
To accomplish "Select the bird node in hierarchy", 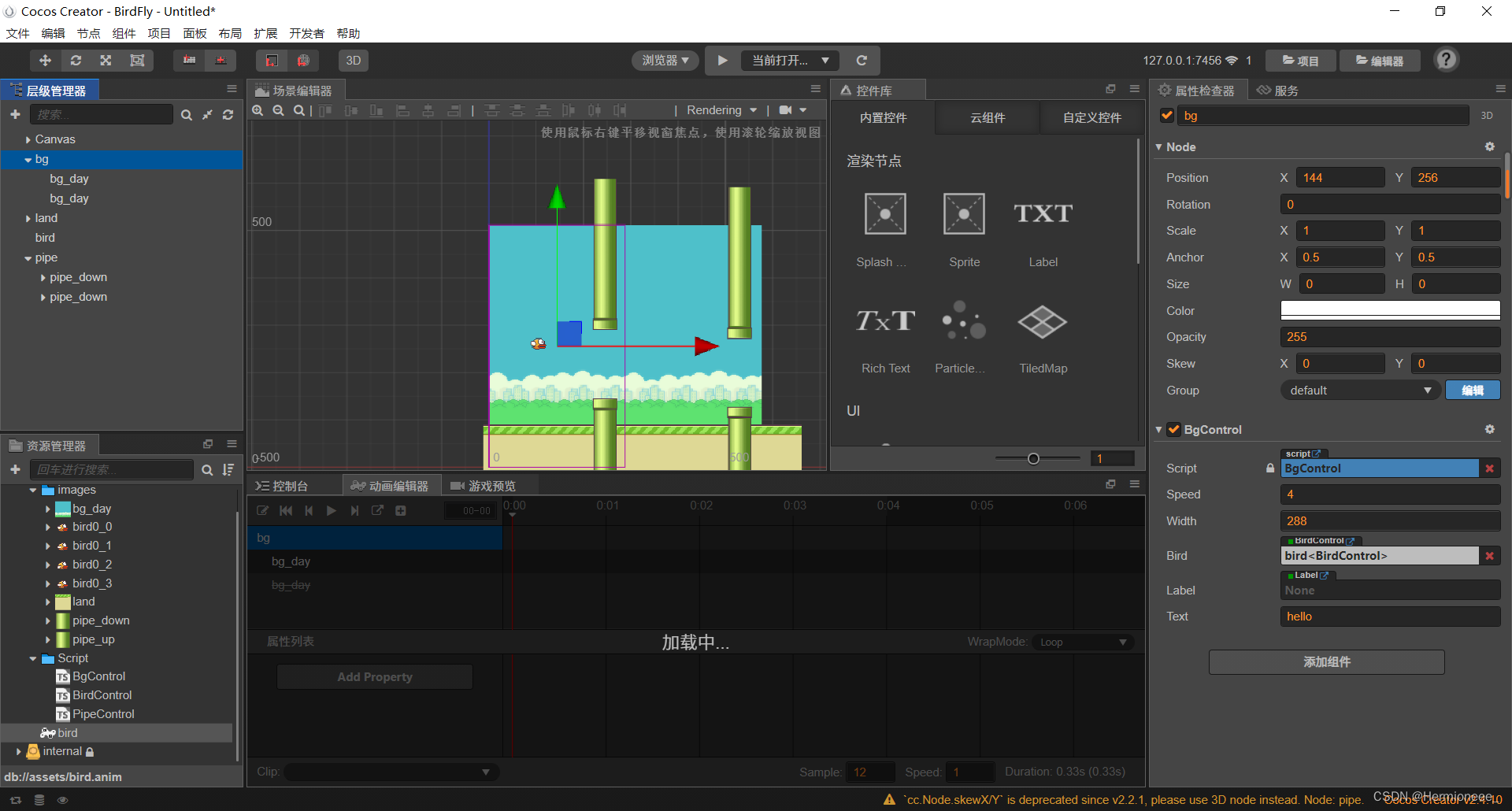I will [45, 238].
